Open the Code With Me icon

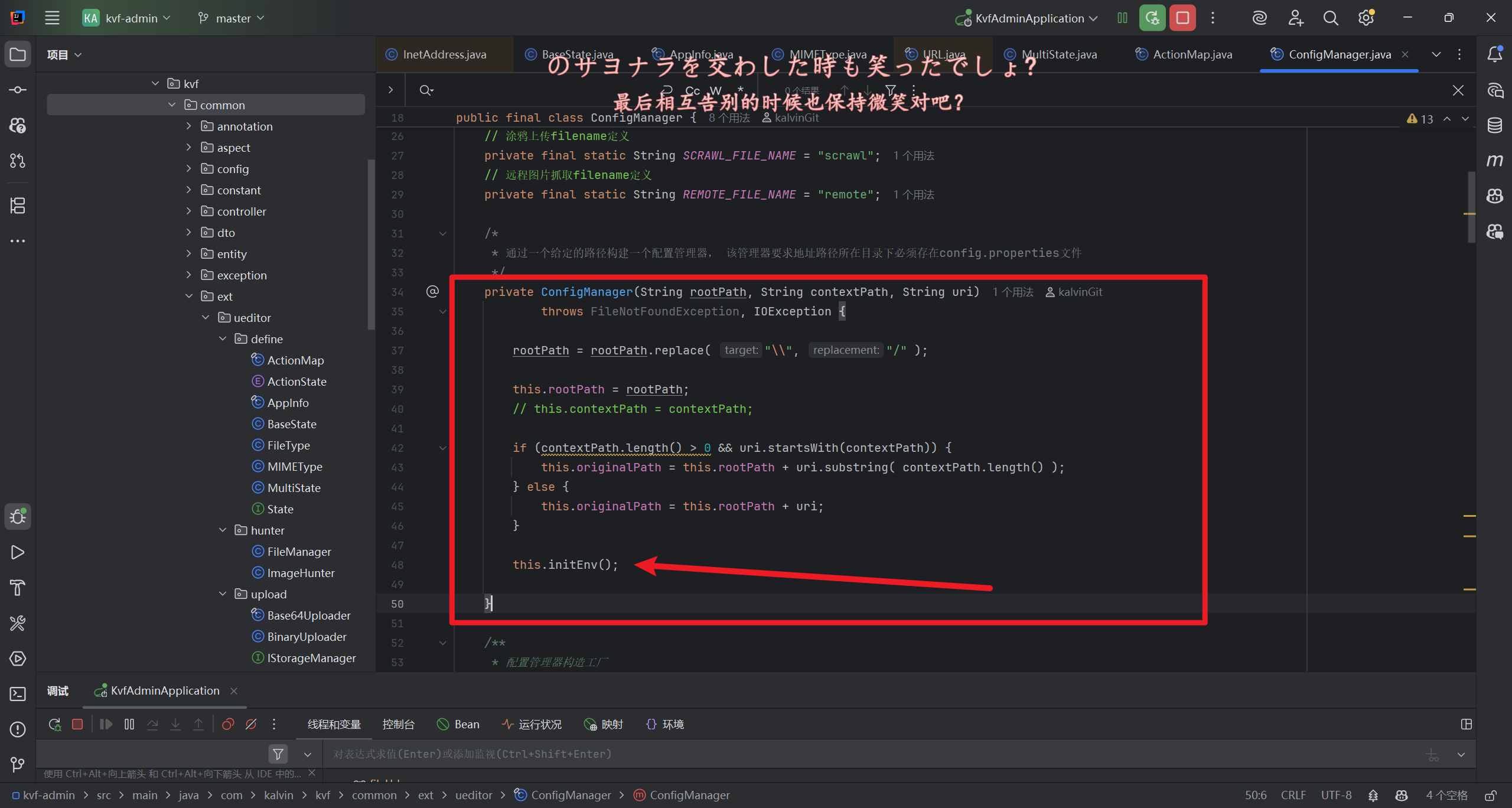pyautogui.click(x=1295, y=18)
